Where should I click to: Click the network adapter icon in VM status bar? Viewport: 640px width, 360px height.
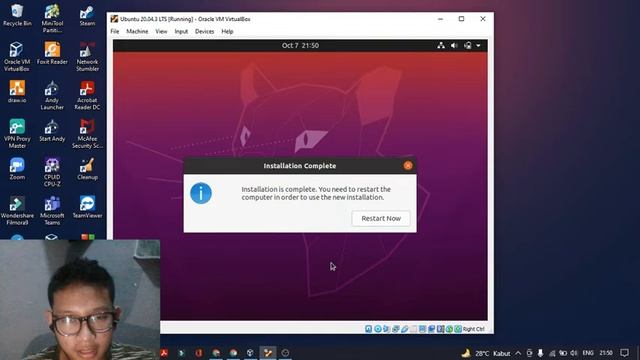396,329
